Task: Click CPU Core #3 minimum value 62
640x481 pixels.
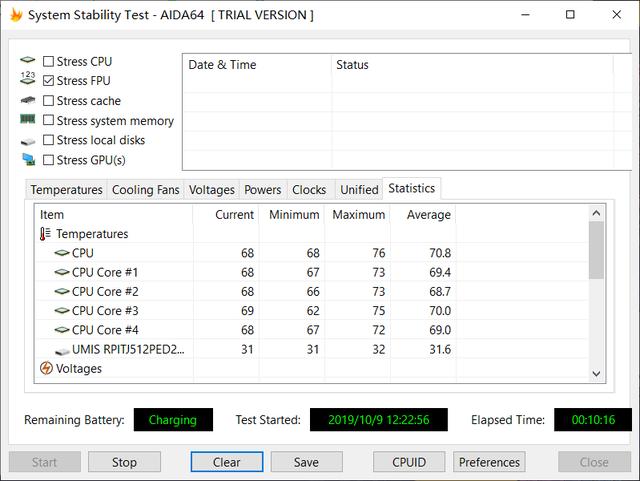Action: click(313, 311)
